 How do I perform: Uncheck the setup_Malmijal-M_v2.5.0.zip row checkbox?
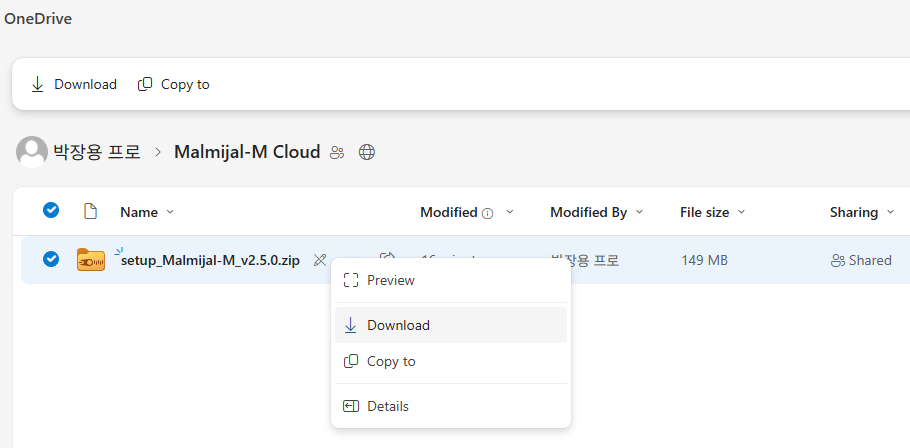click(x=51, y=260)
